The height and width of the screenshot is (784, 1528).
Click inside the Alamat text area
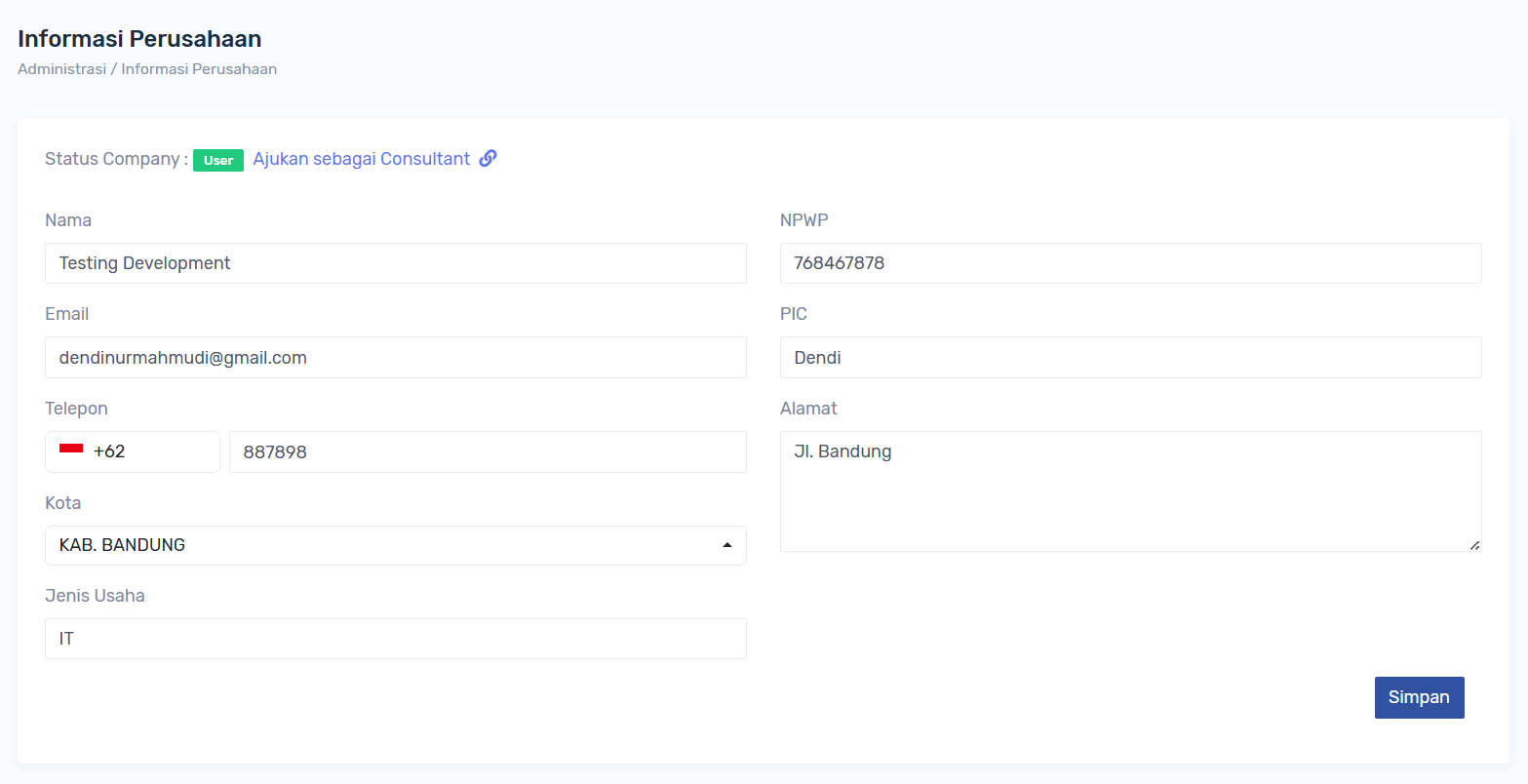tap(1130, 491)
